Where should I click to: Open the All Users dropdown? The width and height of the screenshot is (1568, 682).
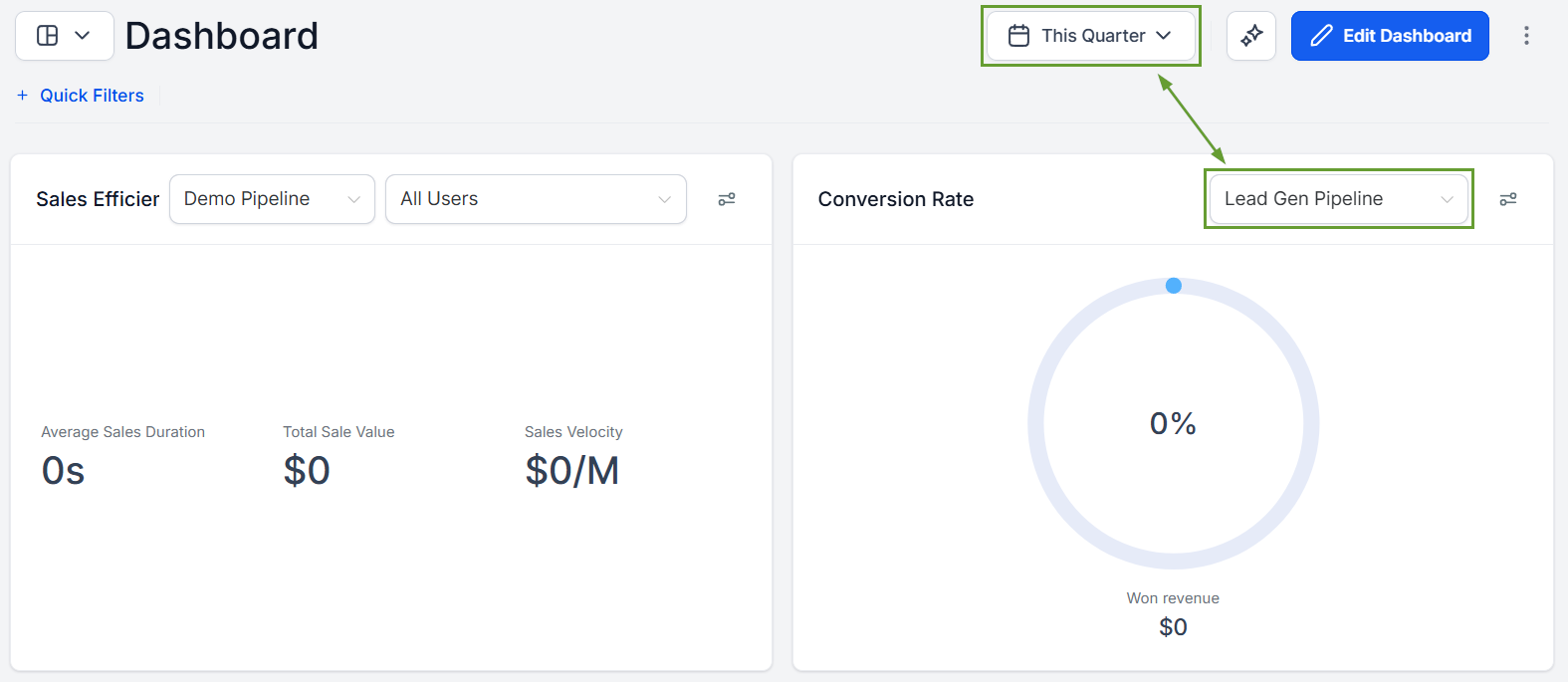coord(536,199)
